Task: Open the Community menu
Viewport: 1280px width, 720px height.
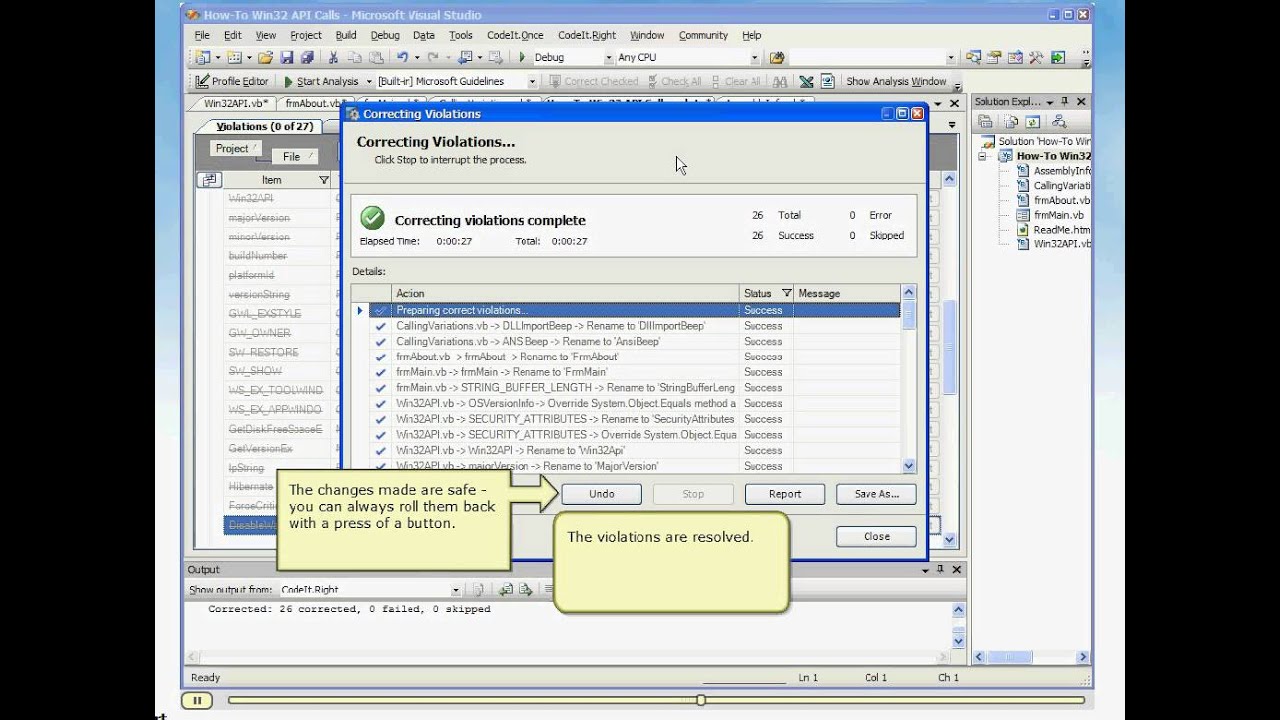Action: coord(703,35)
